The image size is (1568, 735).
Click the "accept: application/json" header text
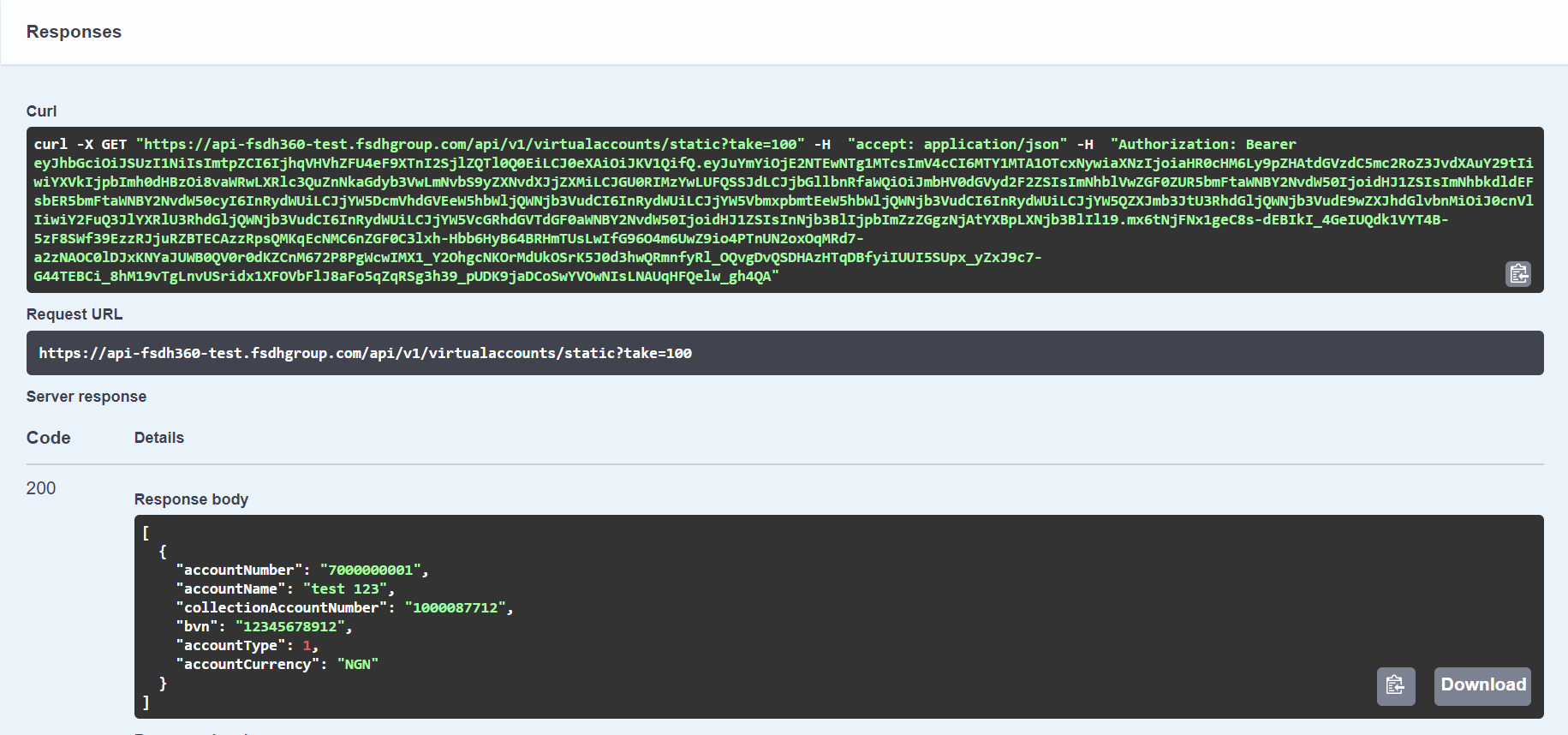click(x=957, y=144)
